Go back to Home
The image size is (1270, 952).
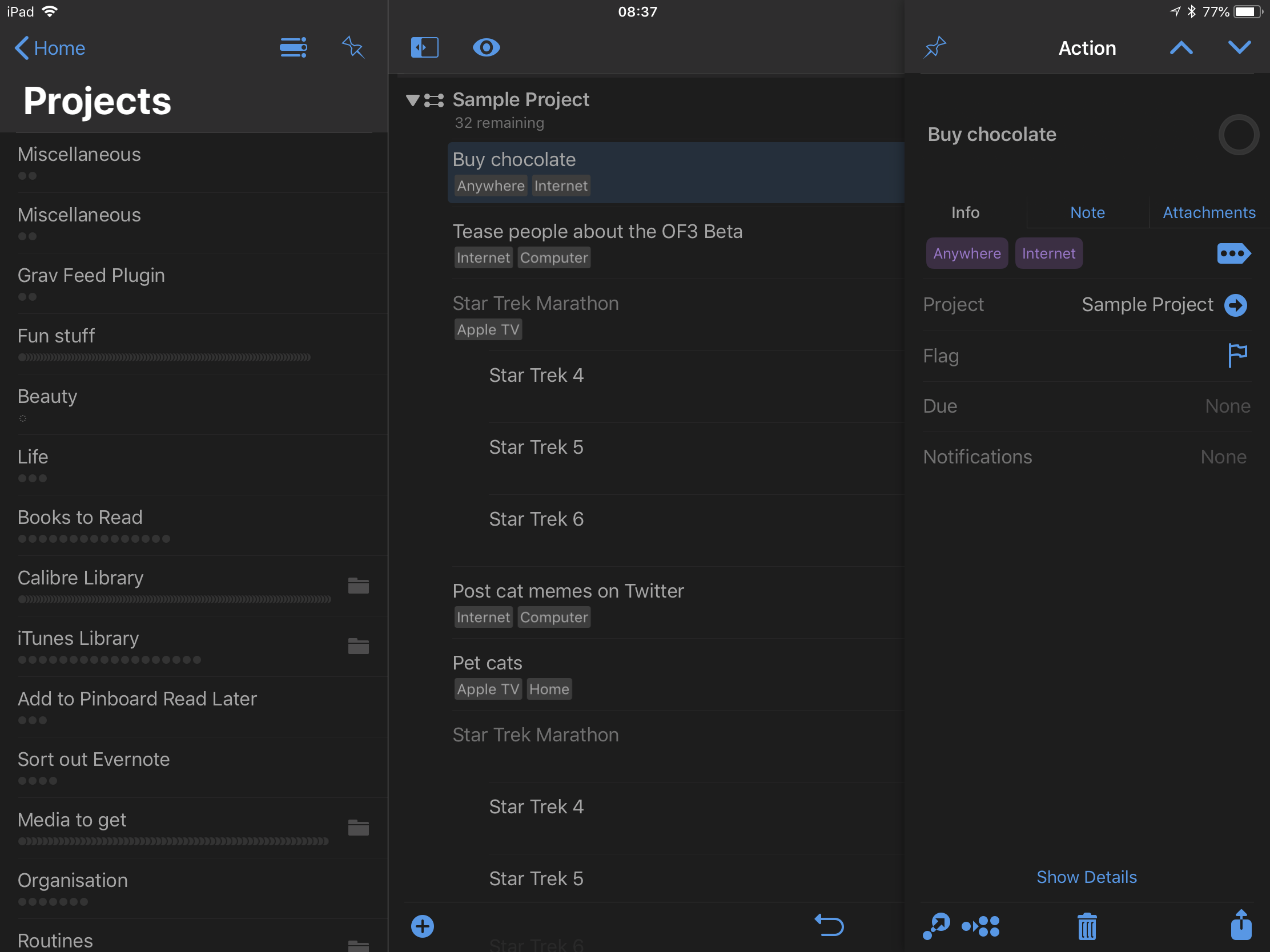tap(50, 48)
